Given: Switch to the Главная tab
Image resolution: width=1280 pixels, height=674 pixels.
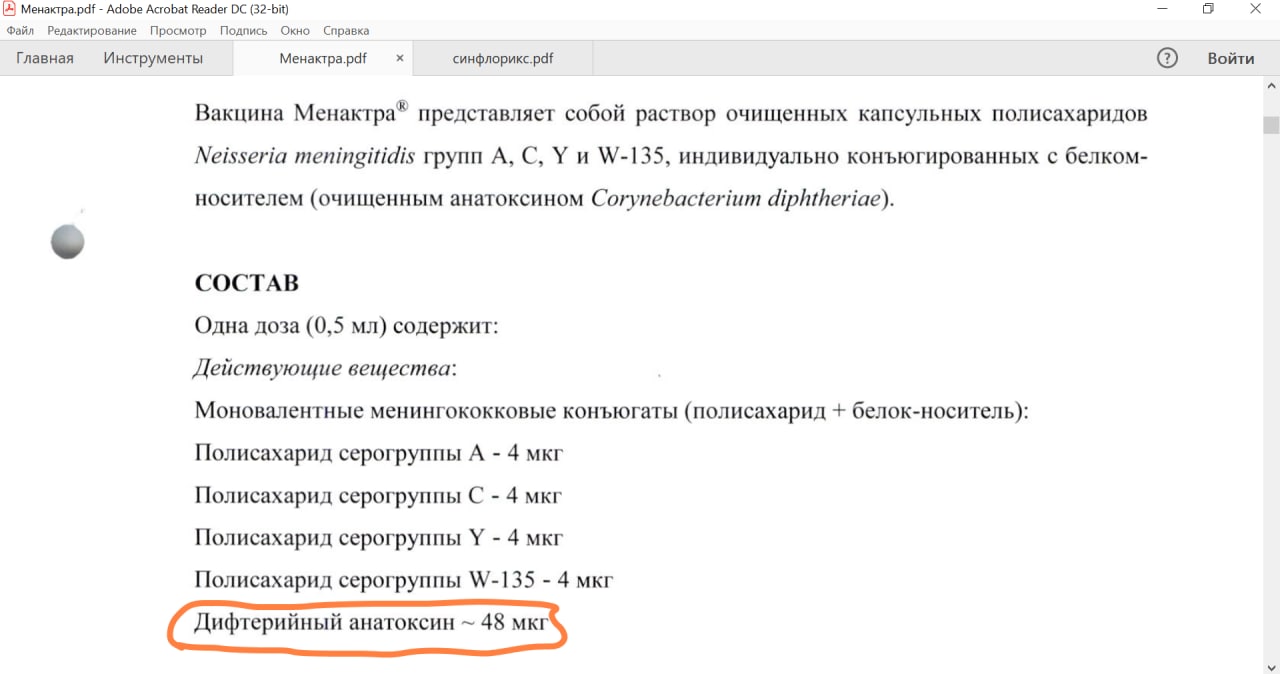Looking at the screenshot, I should 45,58.
